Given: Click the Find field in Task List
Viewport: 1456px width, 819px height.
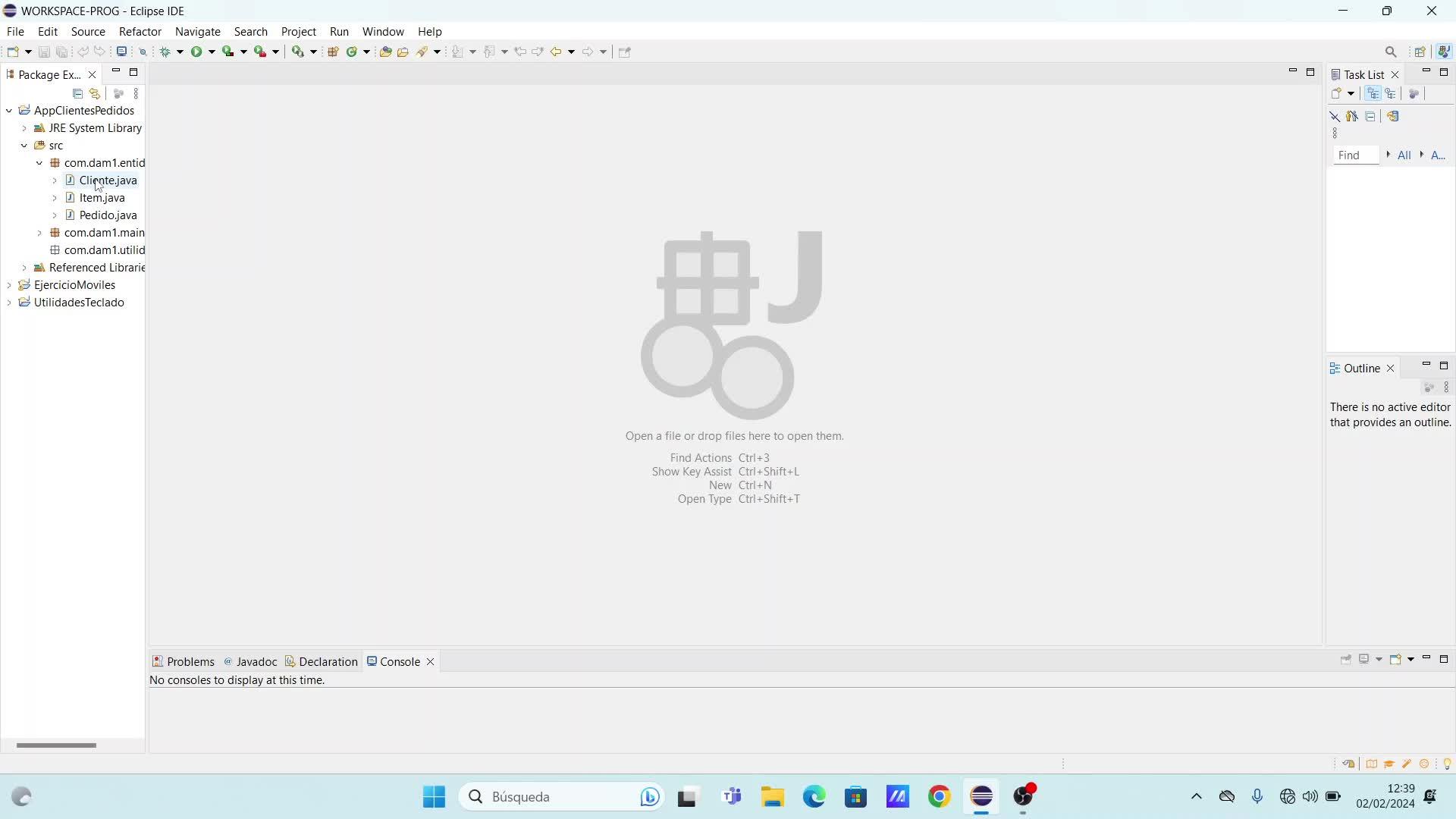Looking at the screenshot, I should 1354,155.
